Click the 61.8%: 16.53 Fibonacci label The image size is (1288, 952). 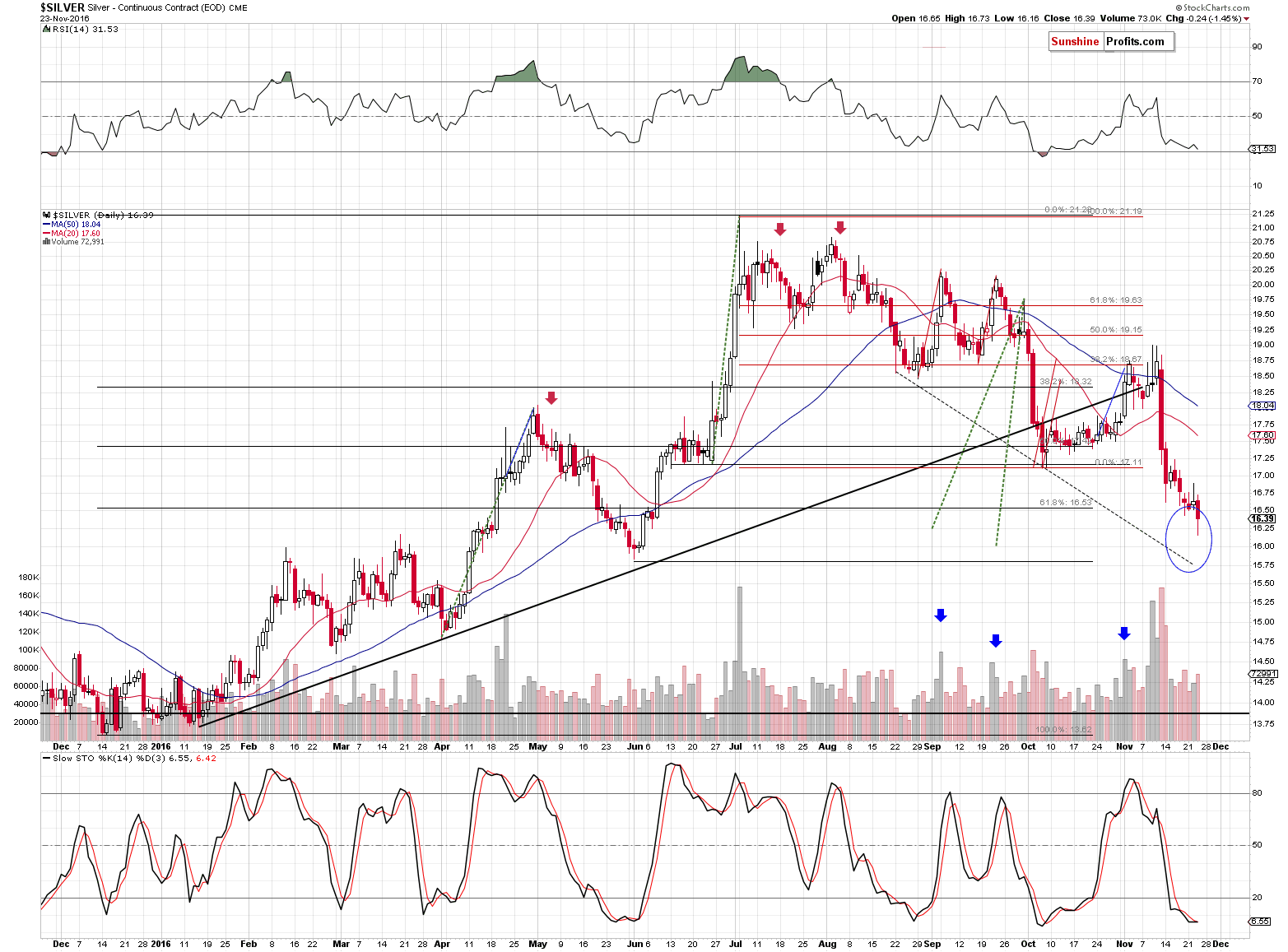coord(1066,502)
